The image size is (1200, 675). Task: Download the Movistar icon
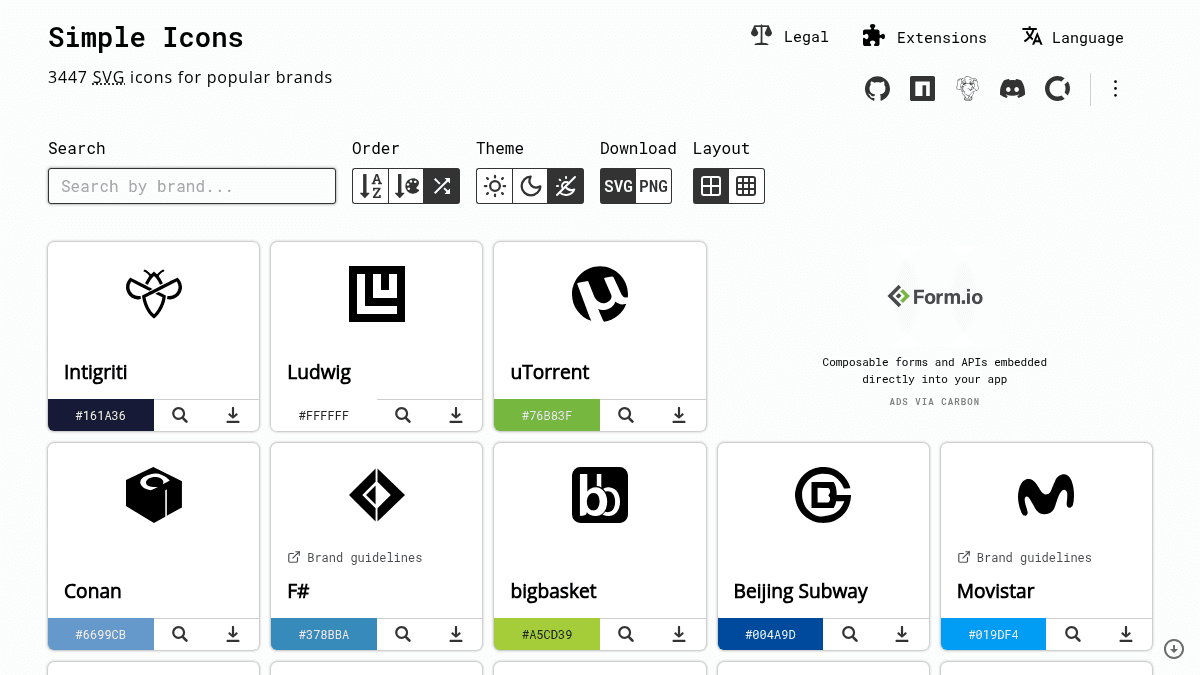(1125, 634)
